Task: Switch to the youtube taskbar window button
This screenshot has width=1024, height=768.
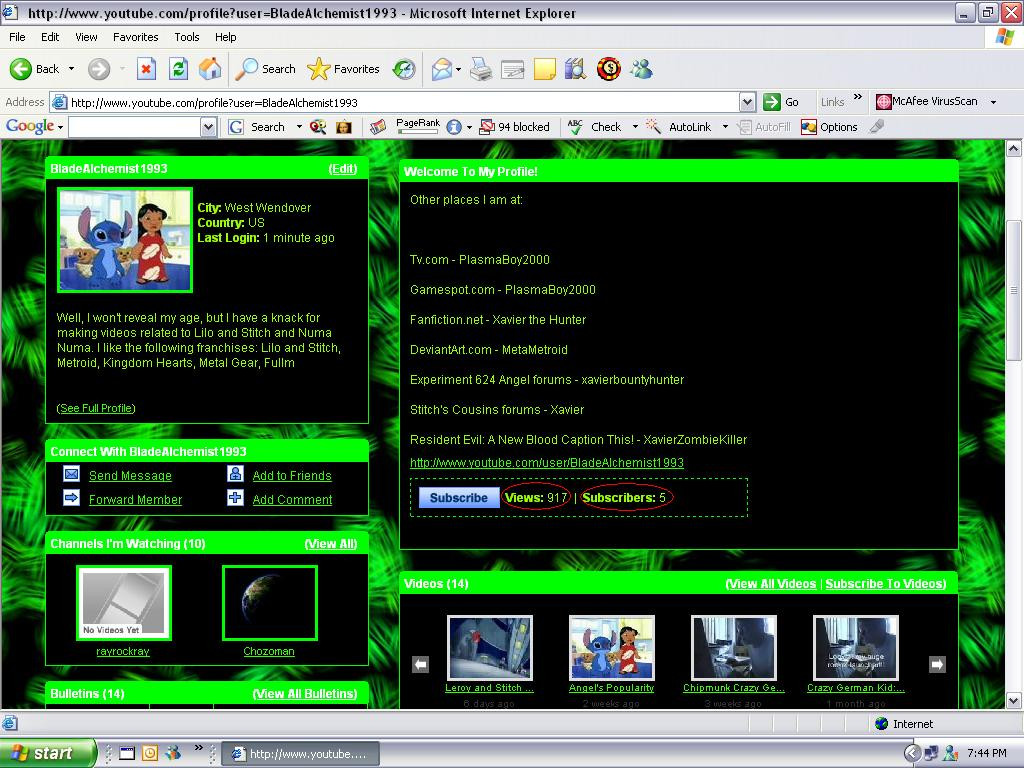Action: click(300, 754)
